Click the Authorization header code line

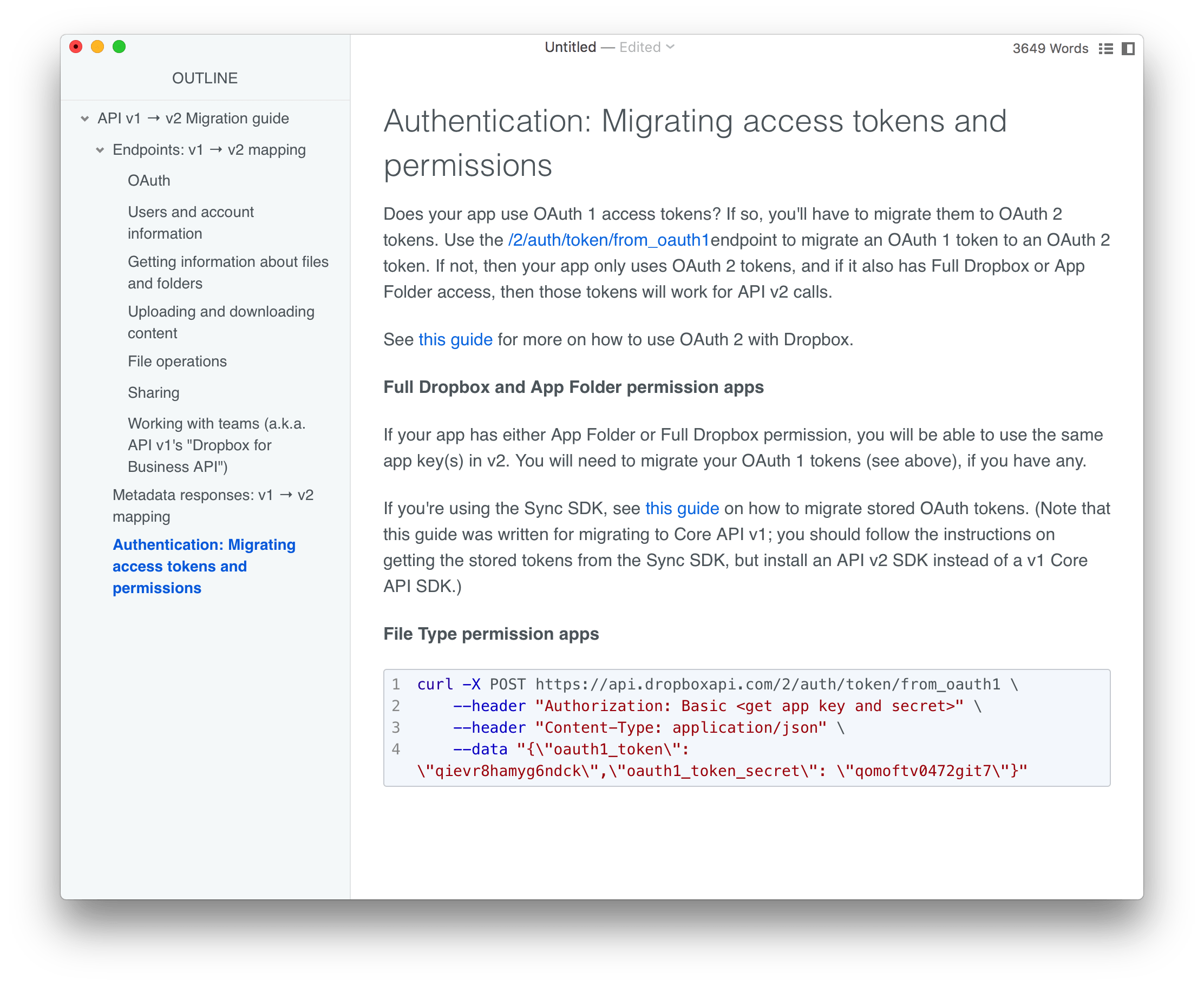click(x=717, y=706)
